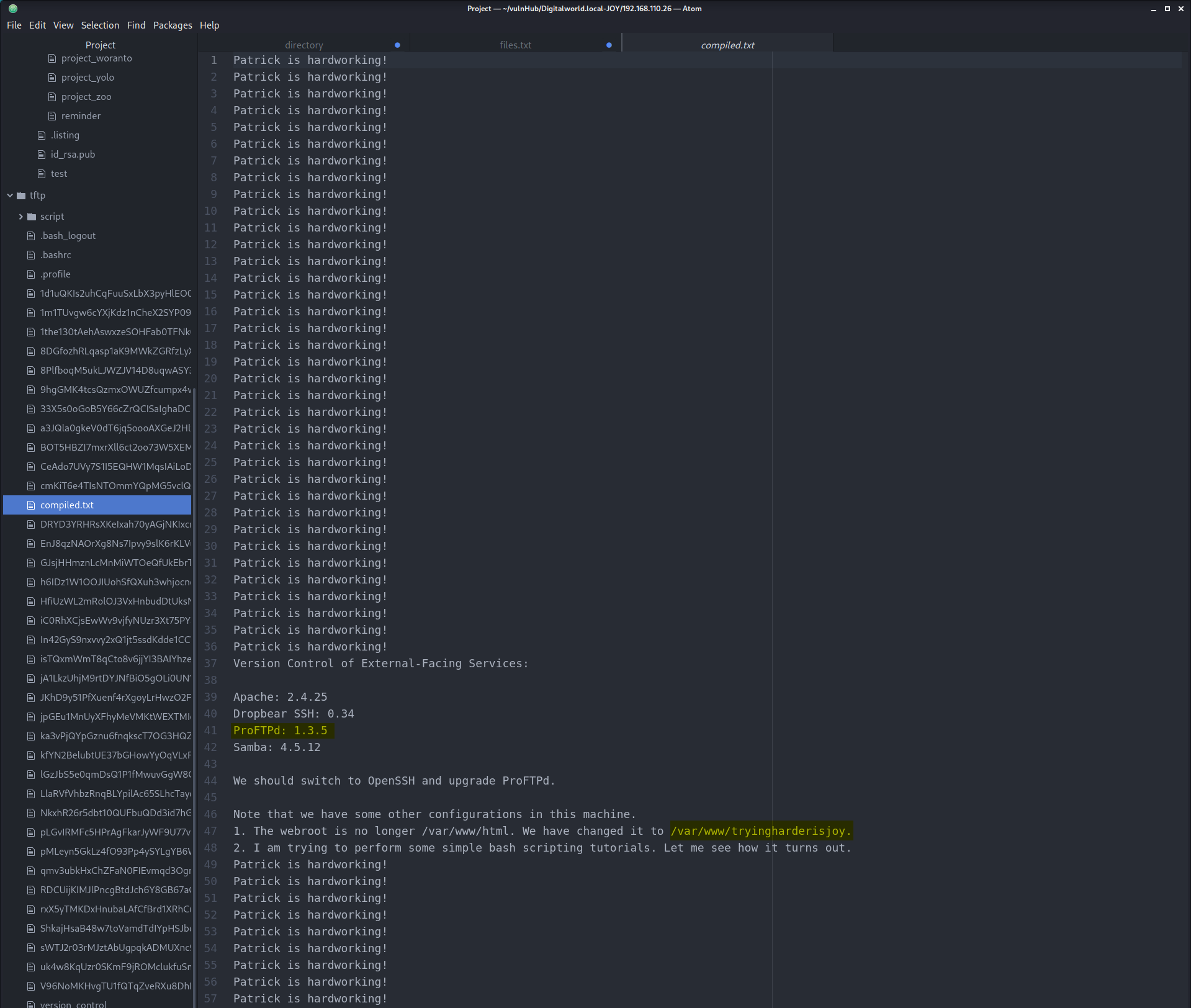Open the Selection menu

pyautogui.click(x=100, y=25)
